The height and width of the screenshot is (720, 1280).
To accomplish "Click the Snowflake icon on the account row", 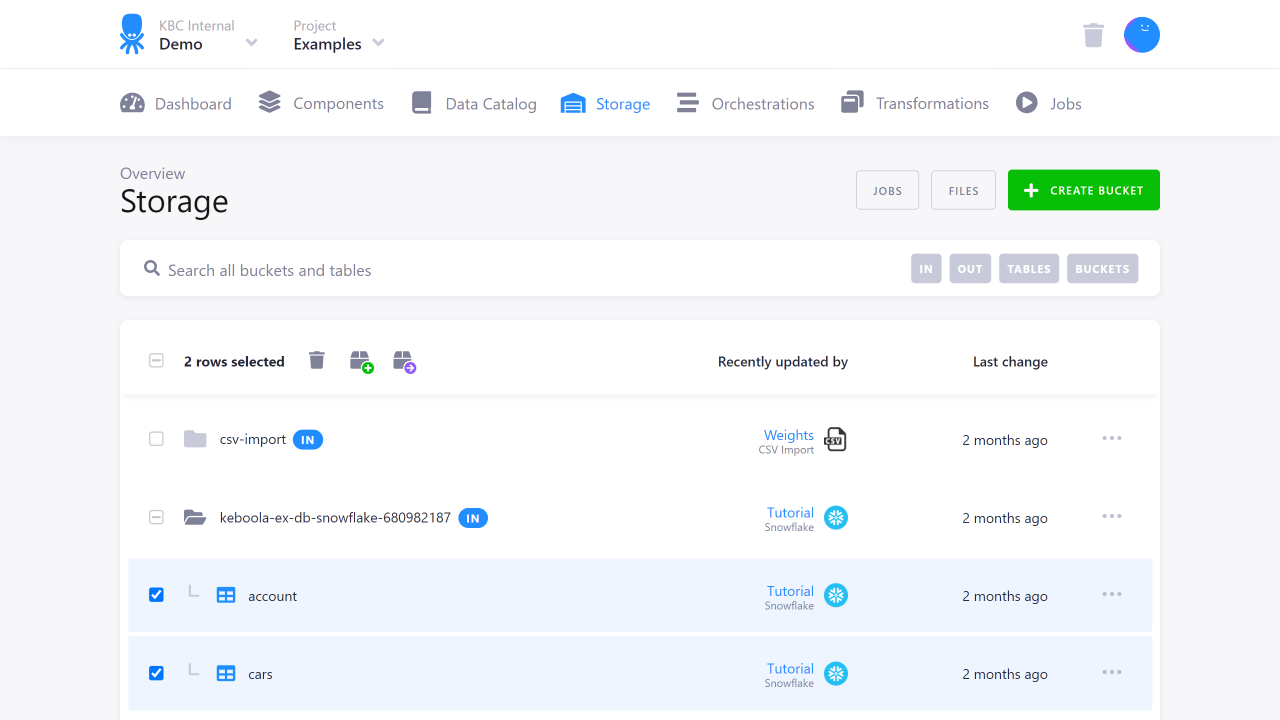I will 835,595.
